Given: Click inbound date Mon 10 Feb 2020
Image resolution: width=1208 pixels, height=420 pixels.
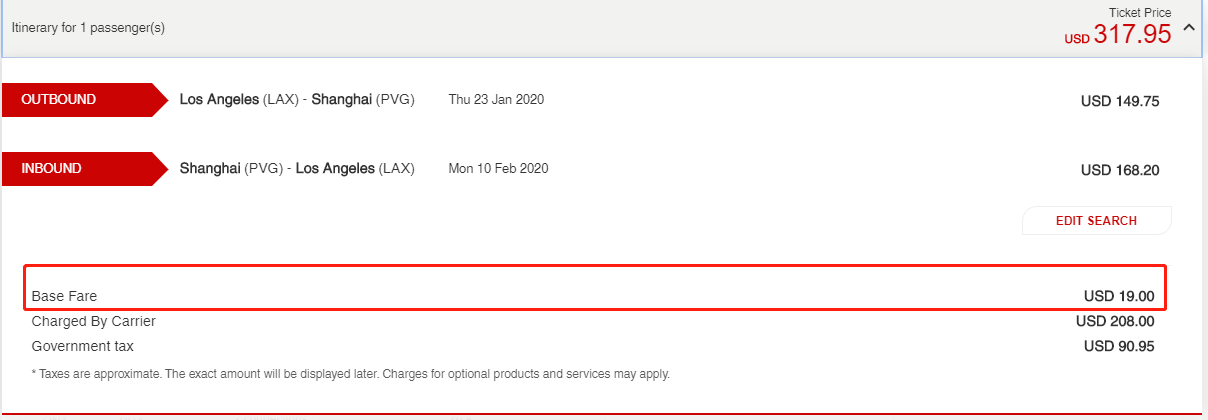Looking at the screenshot, I should [x=498, y=169].
